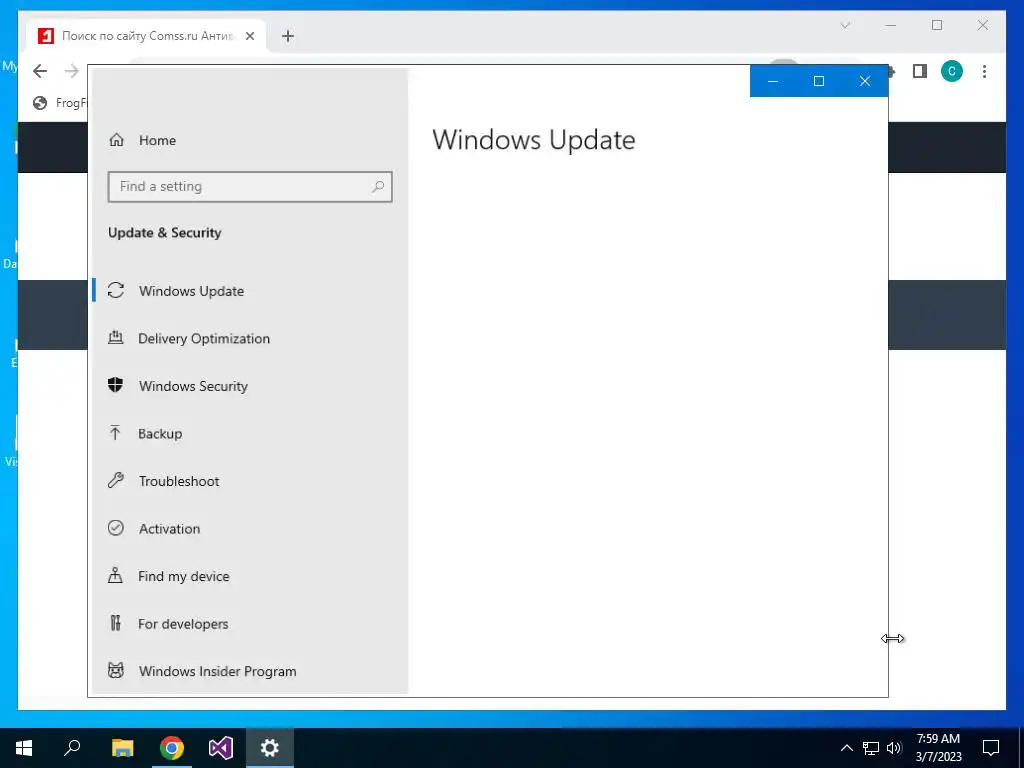
Task: Switch to Chrome from taskbar
Action: 172,748
